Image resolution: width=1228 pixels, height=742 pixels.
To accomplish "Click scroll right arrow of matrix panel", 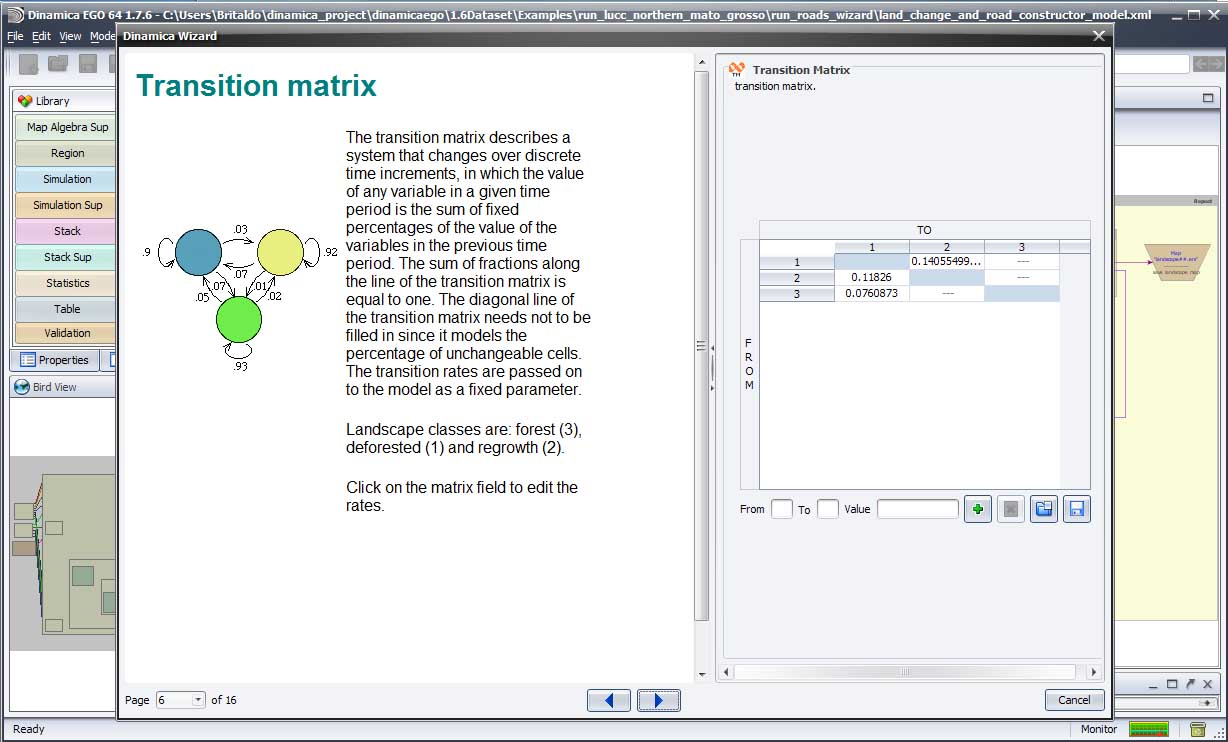I will [x=1093, y=672].
